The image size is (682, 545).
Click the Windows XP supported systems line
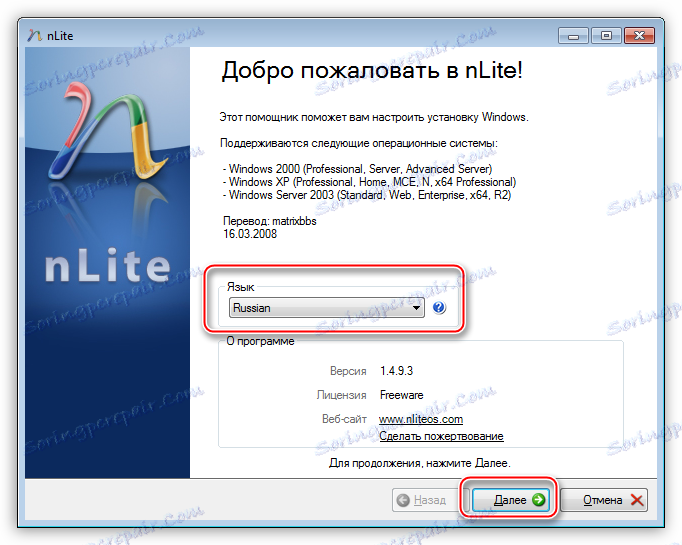pyautogui.click(x=369, y=182)
